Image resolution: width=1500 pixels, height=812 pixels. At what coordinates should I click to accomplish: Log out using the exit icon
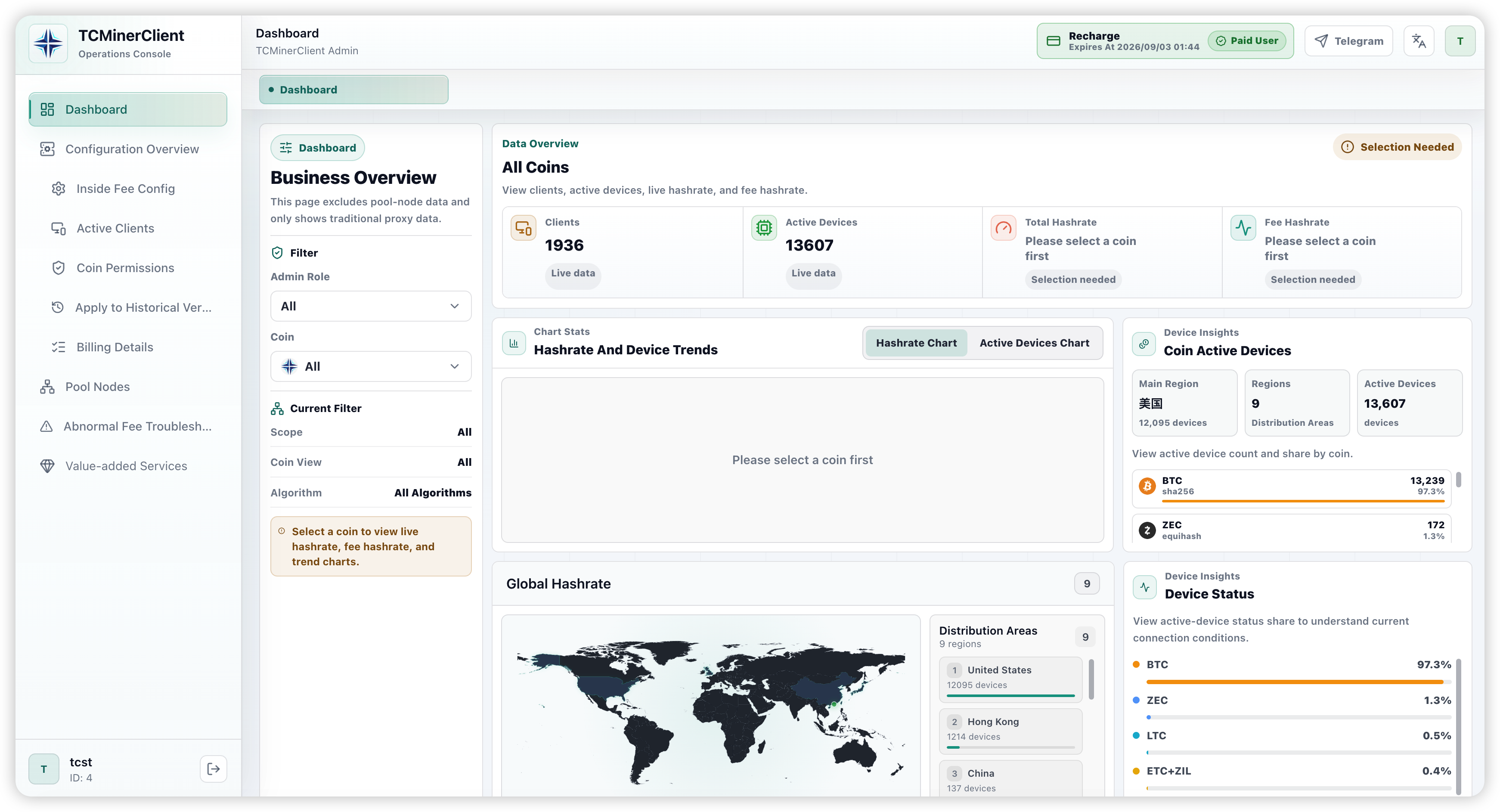[214, 769]
